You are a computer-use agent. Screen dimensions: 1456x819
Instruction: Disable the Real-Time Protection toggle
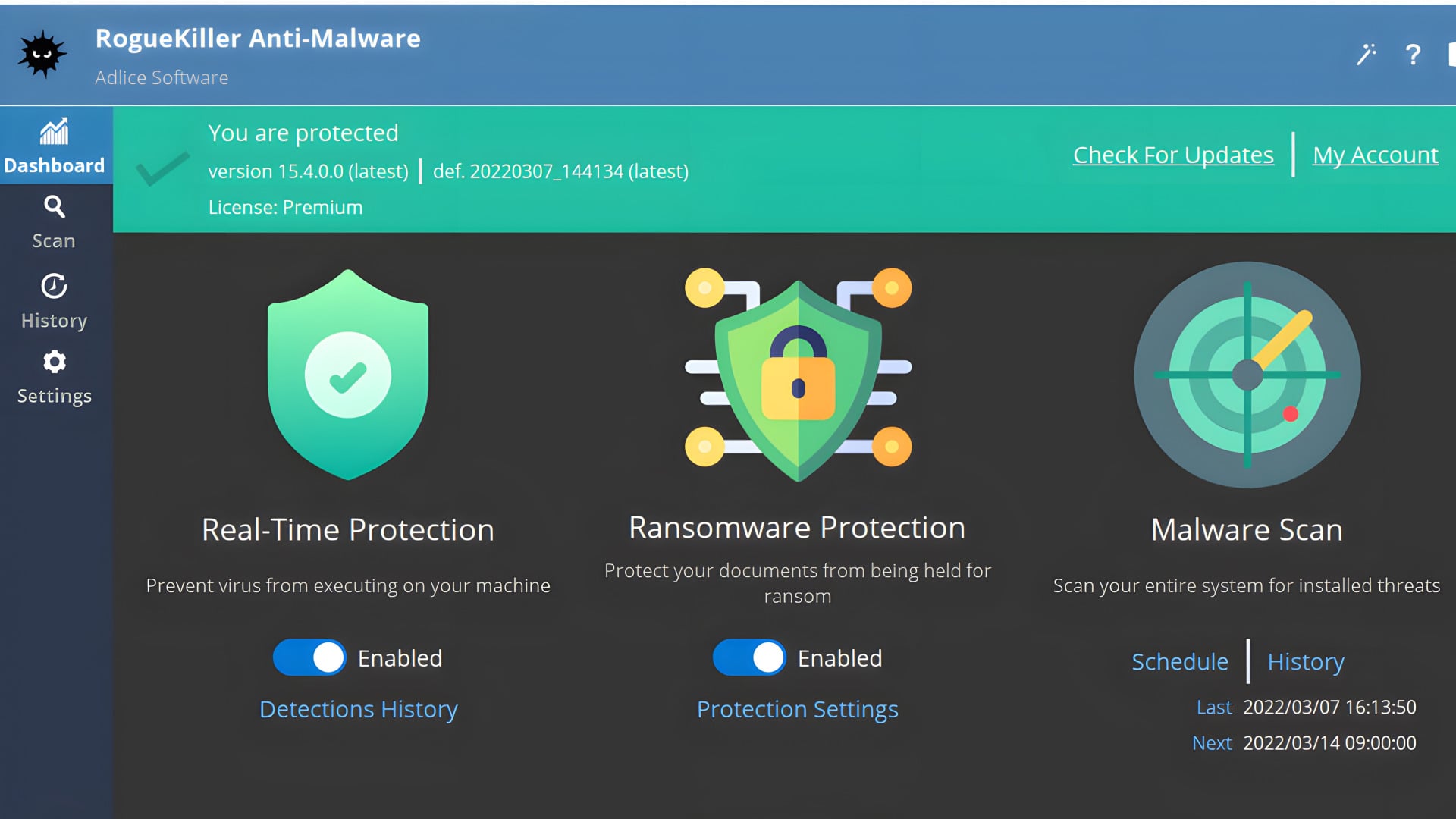[309, 657]
